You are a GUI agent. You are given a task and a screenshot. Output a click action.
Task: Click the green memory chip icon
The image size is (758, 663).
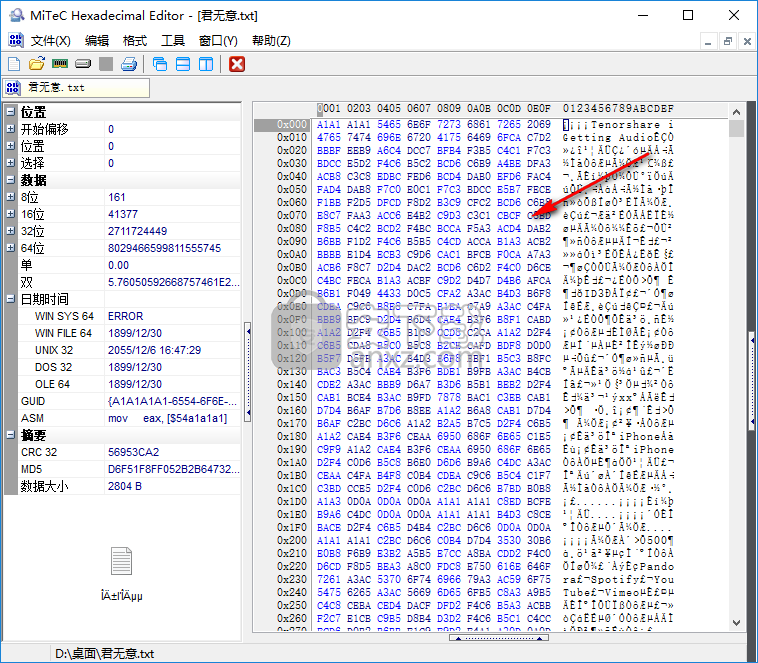point(60,65)
